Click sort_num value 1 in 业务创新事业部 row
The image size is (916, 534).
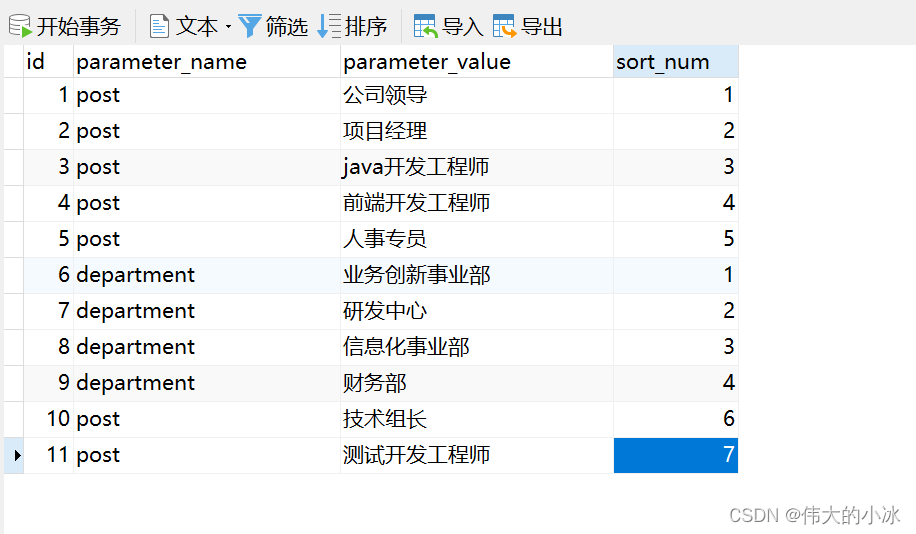click(x=676, y=275)
